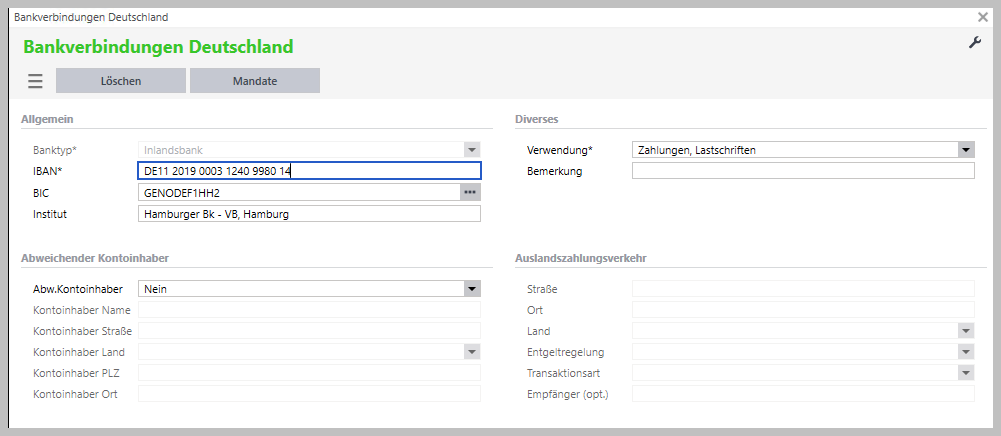Open the Transaktionsart dropdown

966,373
